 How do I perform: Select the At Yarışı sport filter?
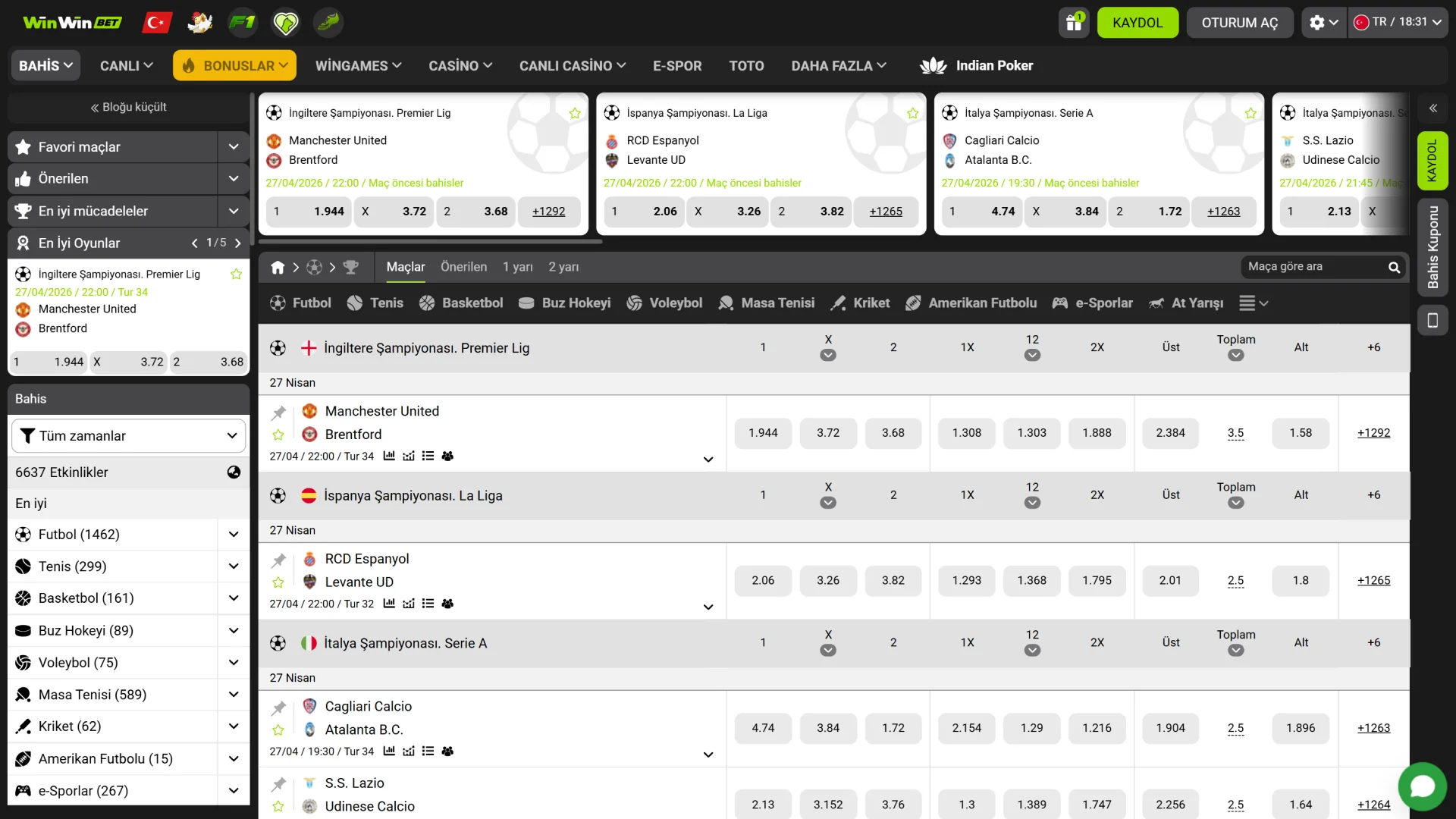pos(1186,303)
